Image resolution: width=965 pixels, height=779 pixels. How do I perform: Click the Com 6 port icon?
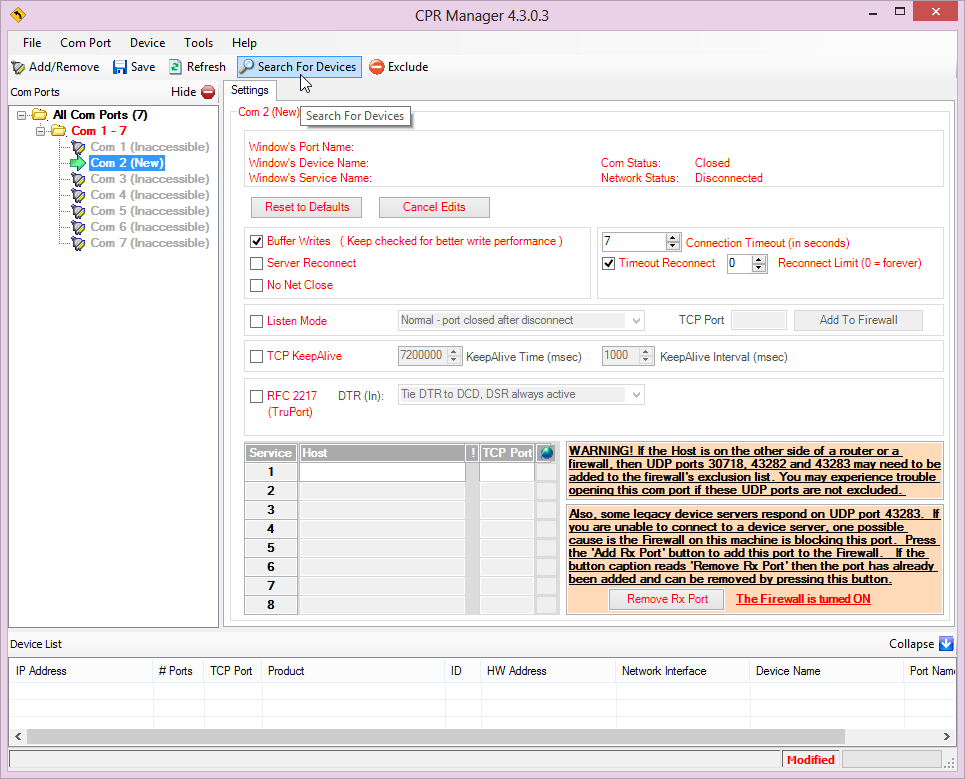(78, 227)
